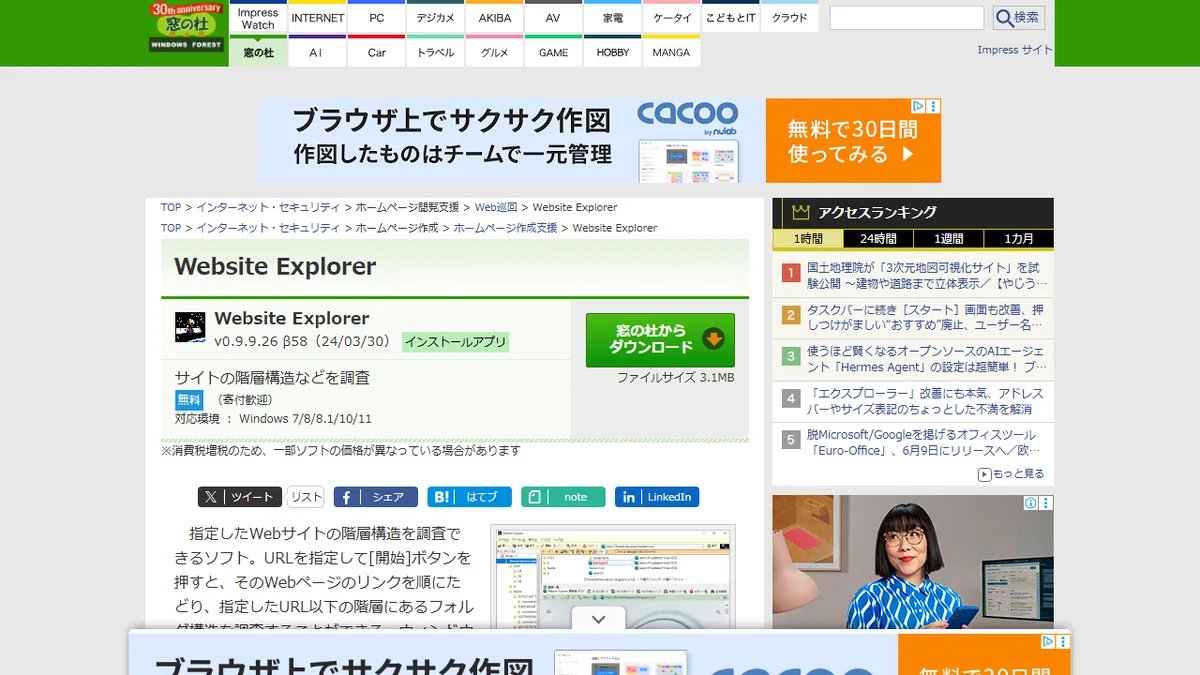Open the デジカメ tab

pos(436,18)
